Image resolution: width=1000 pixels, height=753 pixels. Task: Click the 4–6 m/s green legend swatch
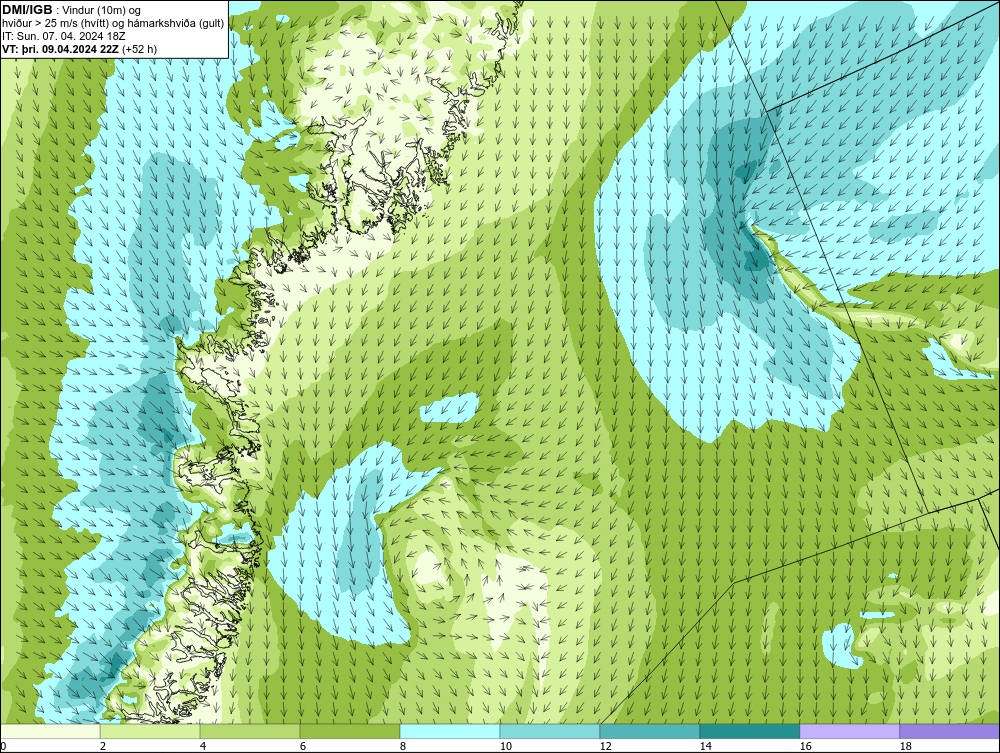pyautogui.click(x=250, y=731)
